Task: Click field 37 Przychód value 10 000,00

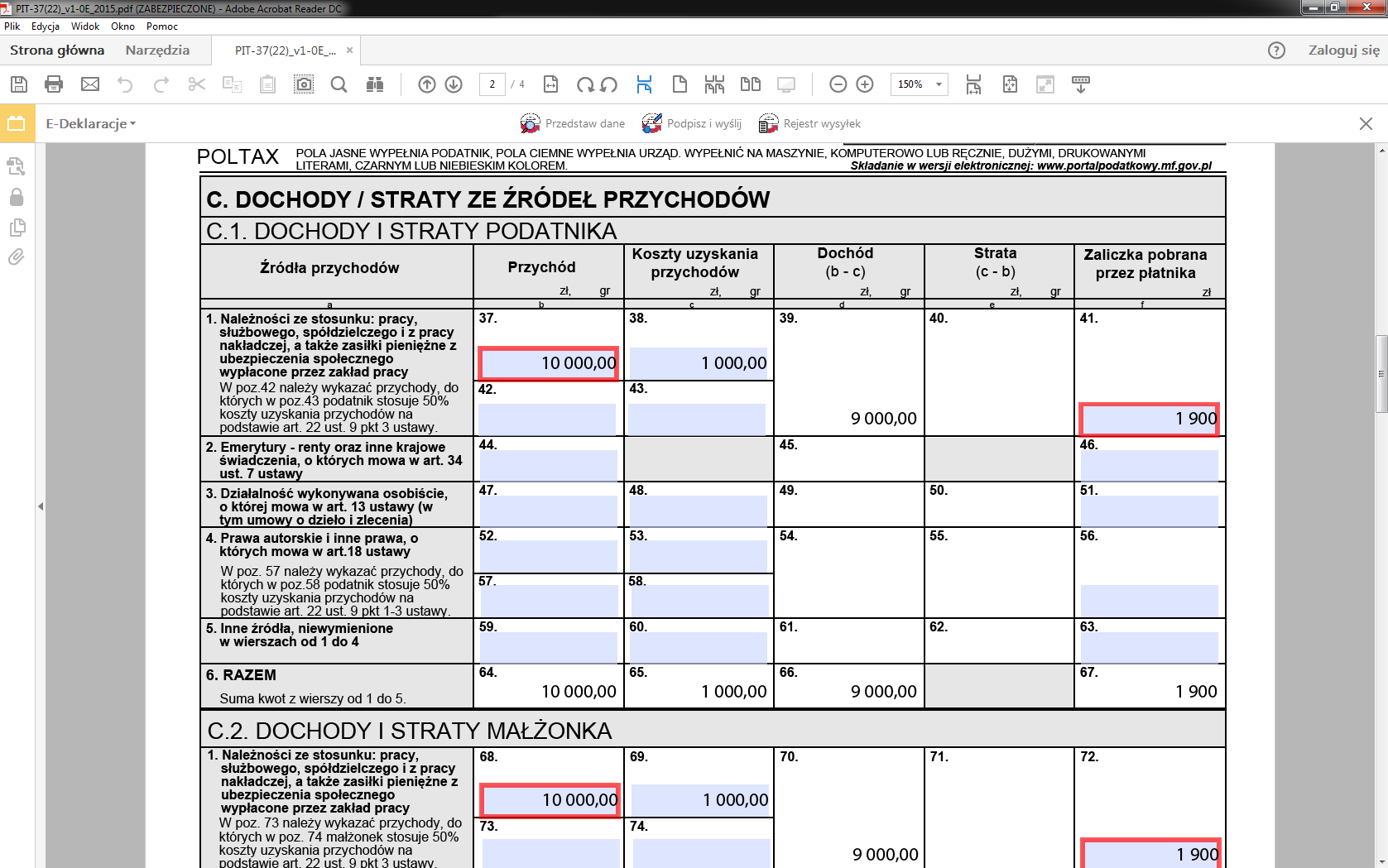Action: click(548, 363)
